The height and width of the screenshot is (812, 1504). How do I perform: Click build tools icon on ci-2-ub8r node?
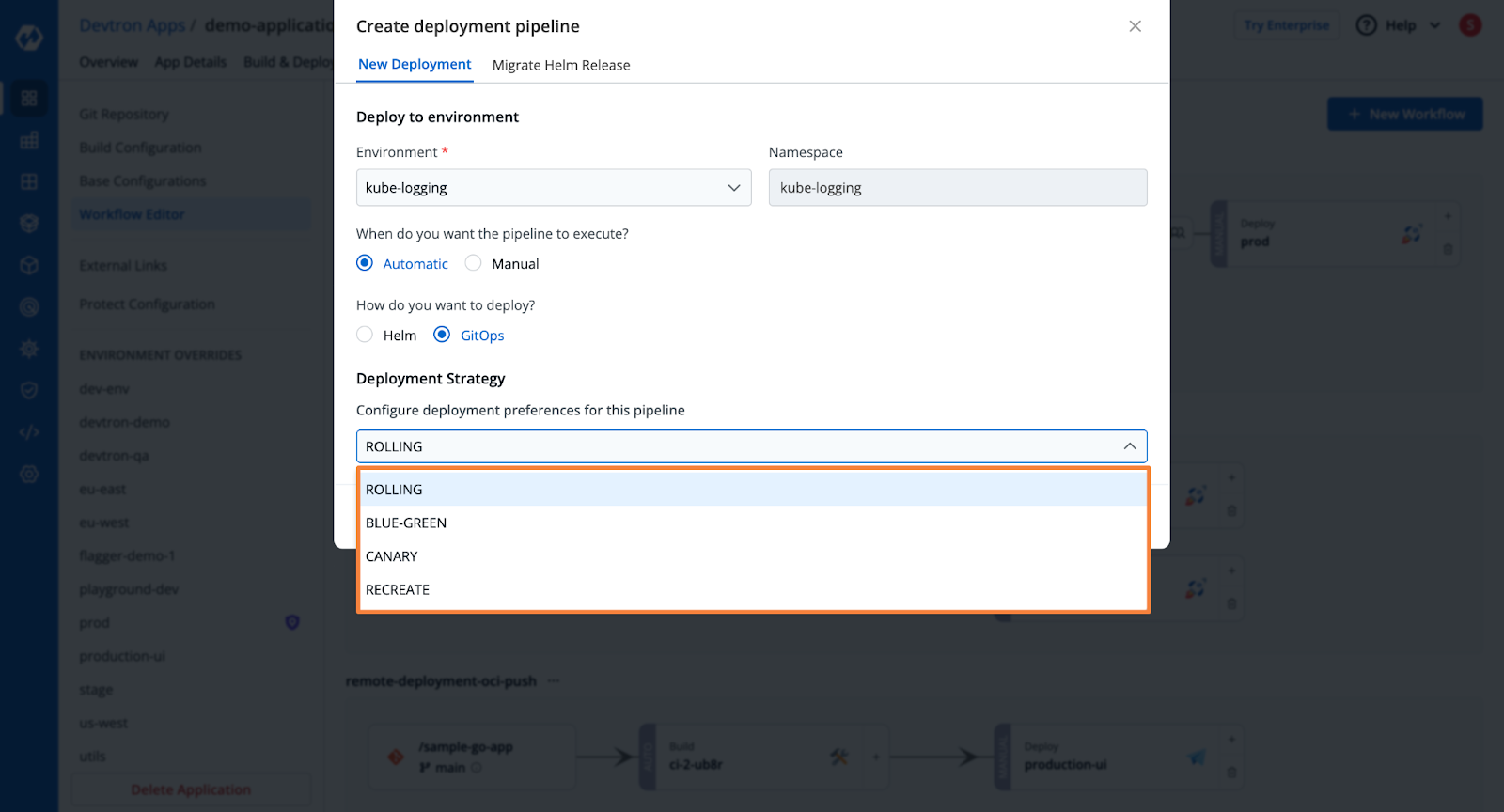click(x=838, y=757)
